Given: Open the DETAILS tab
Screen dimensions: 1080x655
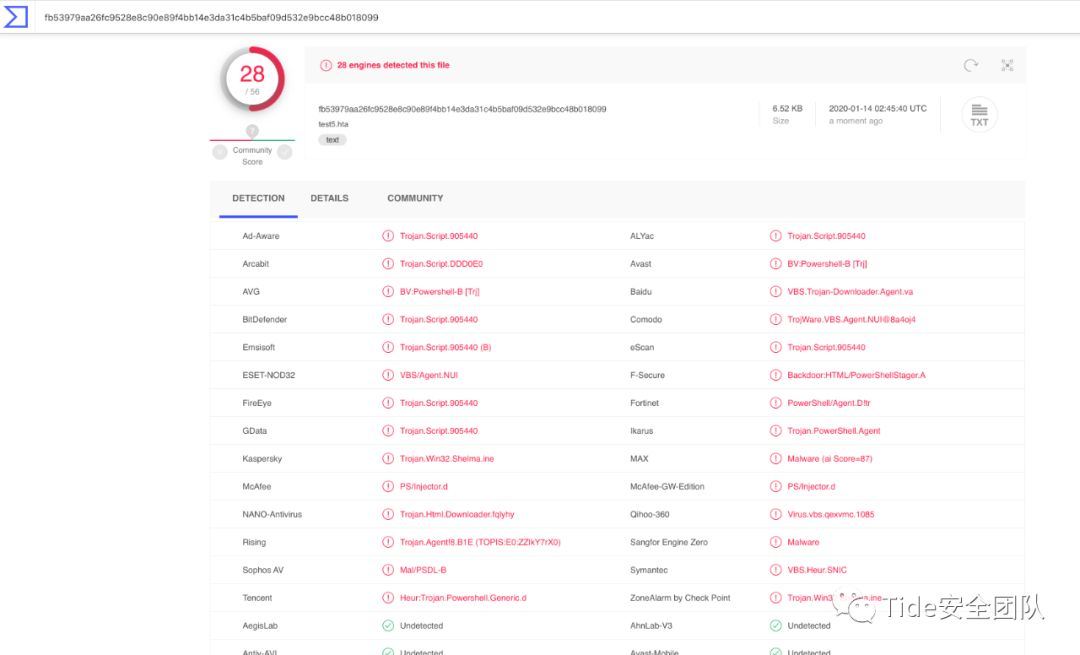Looking at the screenshot, I should coord(329,198).
